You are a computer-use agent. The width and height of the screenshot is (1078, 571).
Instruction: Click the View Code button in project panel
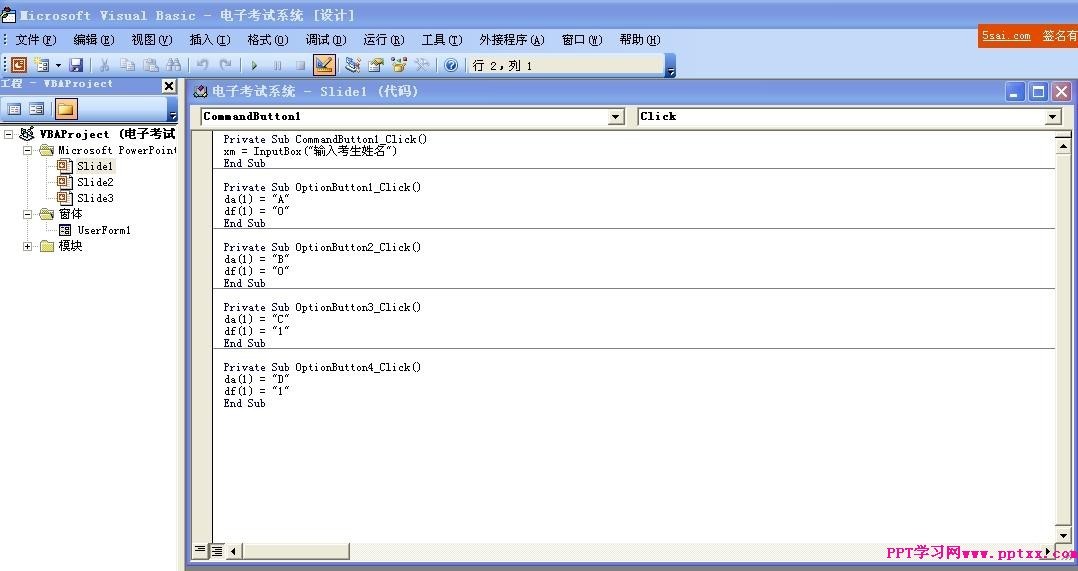click(x=14, y=109)
